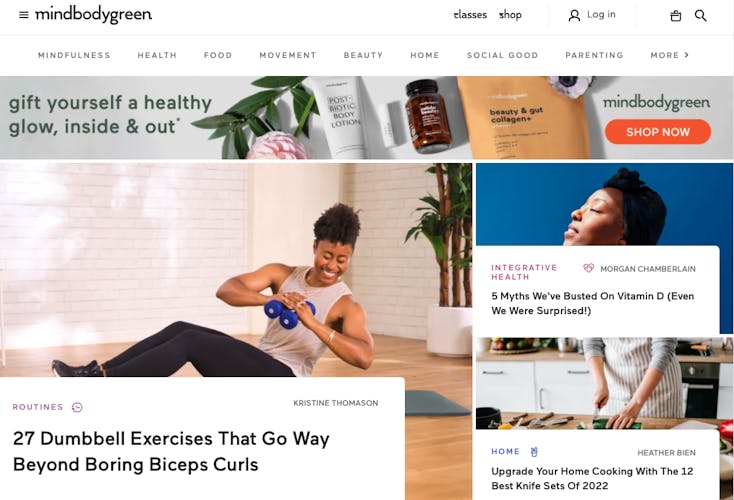Open the classes link
The height and width of the screenshot is (500, 734).
(x=470, y=15)
